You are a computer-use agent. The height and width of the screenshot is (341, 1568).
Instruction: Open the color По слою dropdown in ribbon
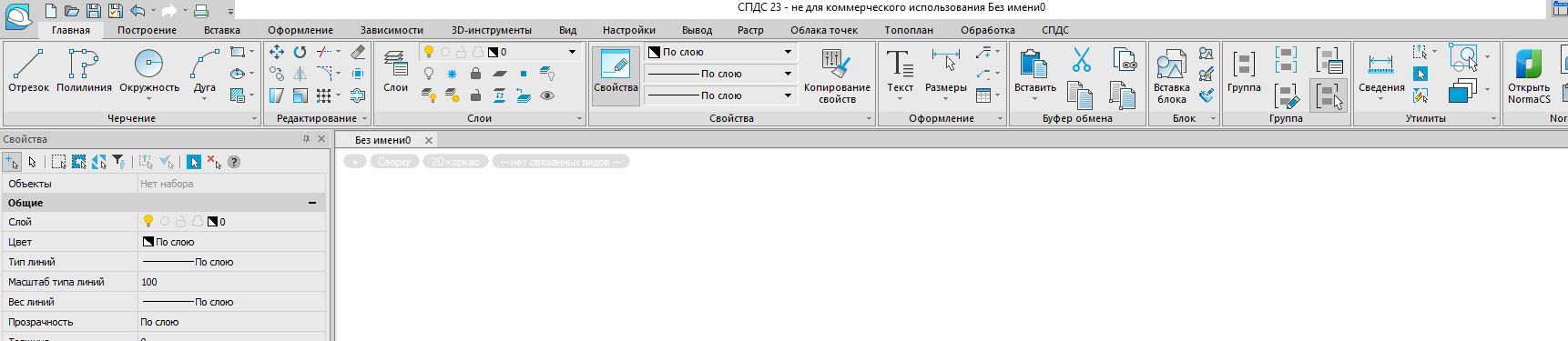coord(788,52)
